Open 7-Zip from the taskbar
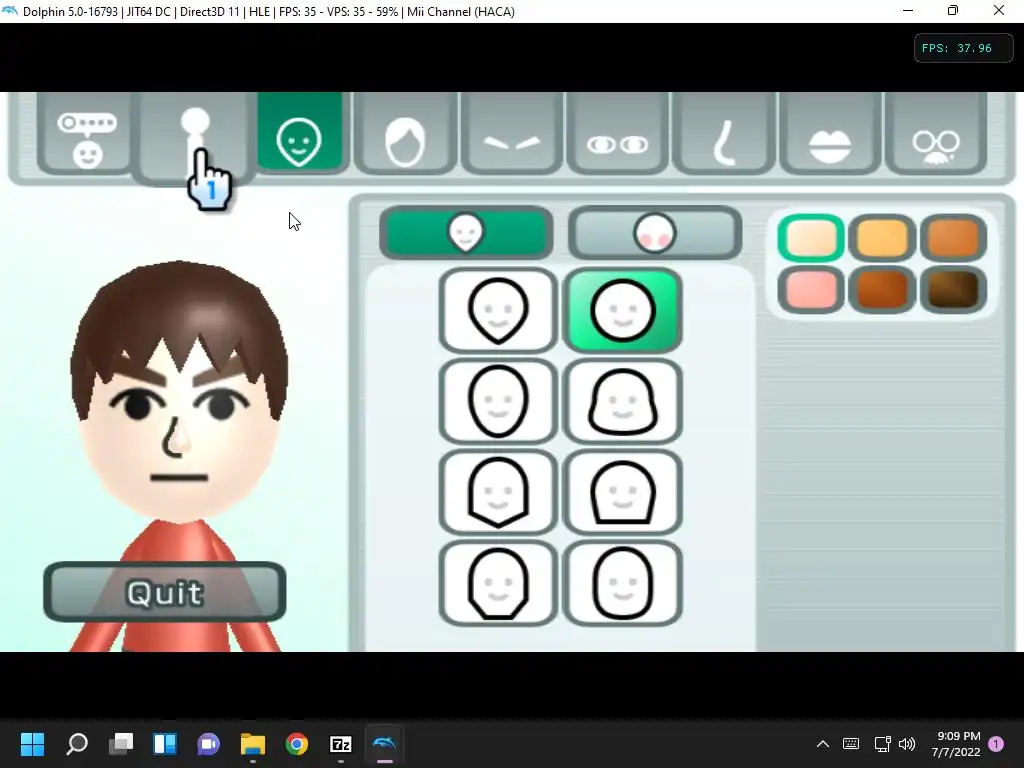The height and width of the screenshot is (768, 1024). [341, 744]
